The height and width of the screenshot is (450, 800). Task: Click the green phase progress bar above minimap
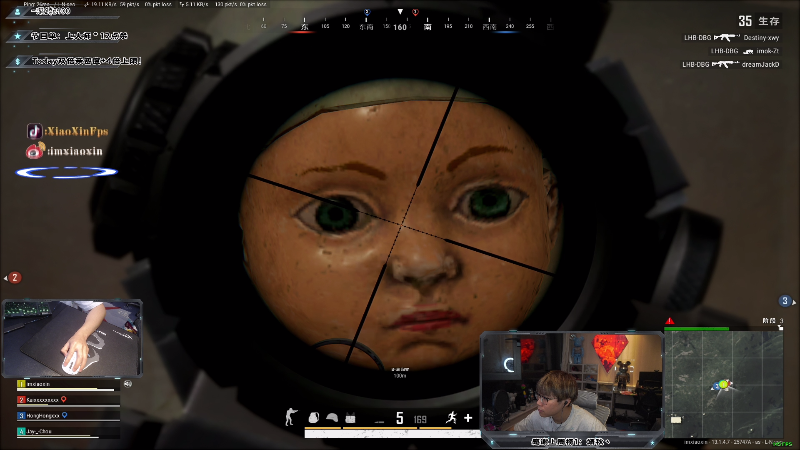point(696,329)
